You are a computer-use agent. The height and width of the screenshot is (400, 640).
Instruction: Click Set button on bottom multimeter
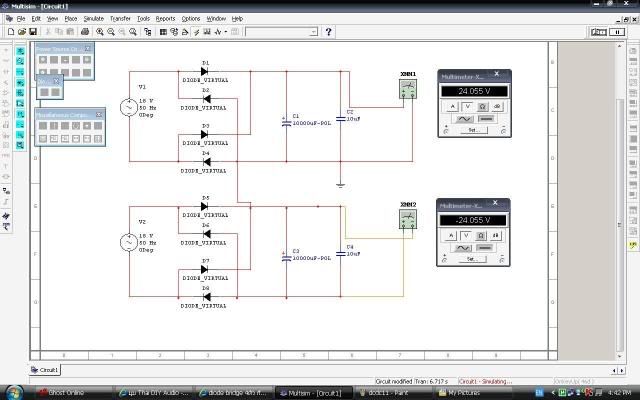coord(472,259)
